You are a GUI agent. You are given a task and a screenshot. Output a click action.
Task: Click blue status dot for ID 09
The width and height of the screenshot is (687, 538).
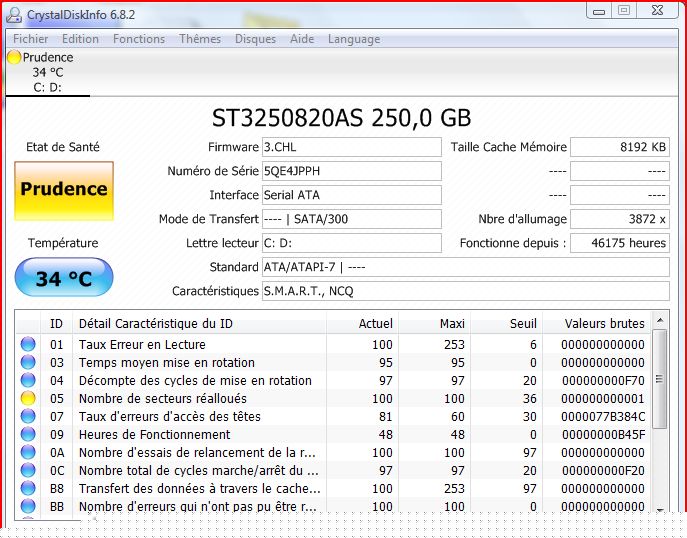coord(28,434)
